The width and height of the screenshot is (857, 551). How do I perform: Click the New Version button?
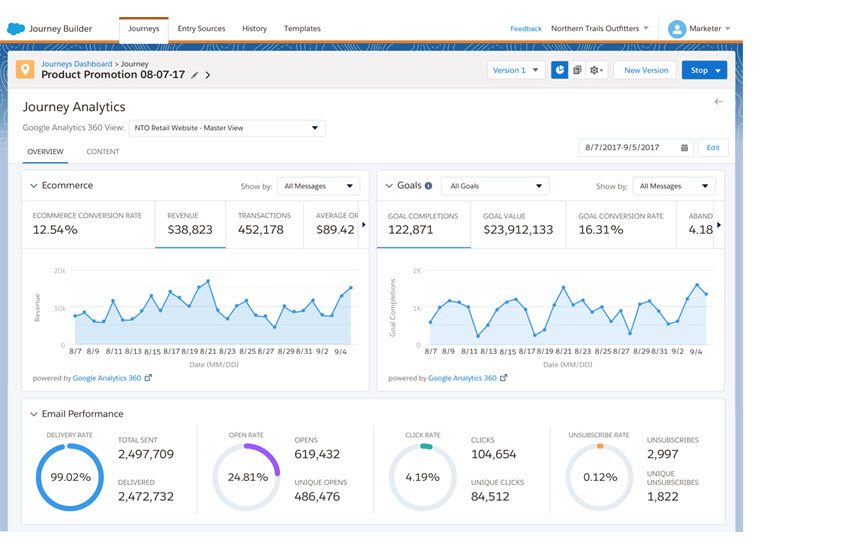[646, 70]
